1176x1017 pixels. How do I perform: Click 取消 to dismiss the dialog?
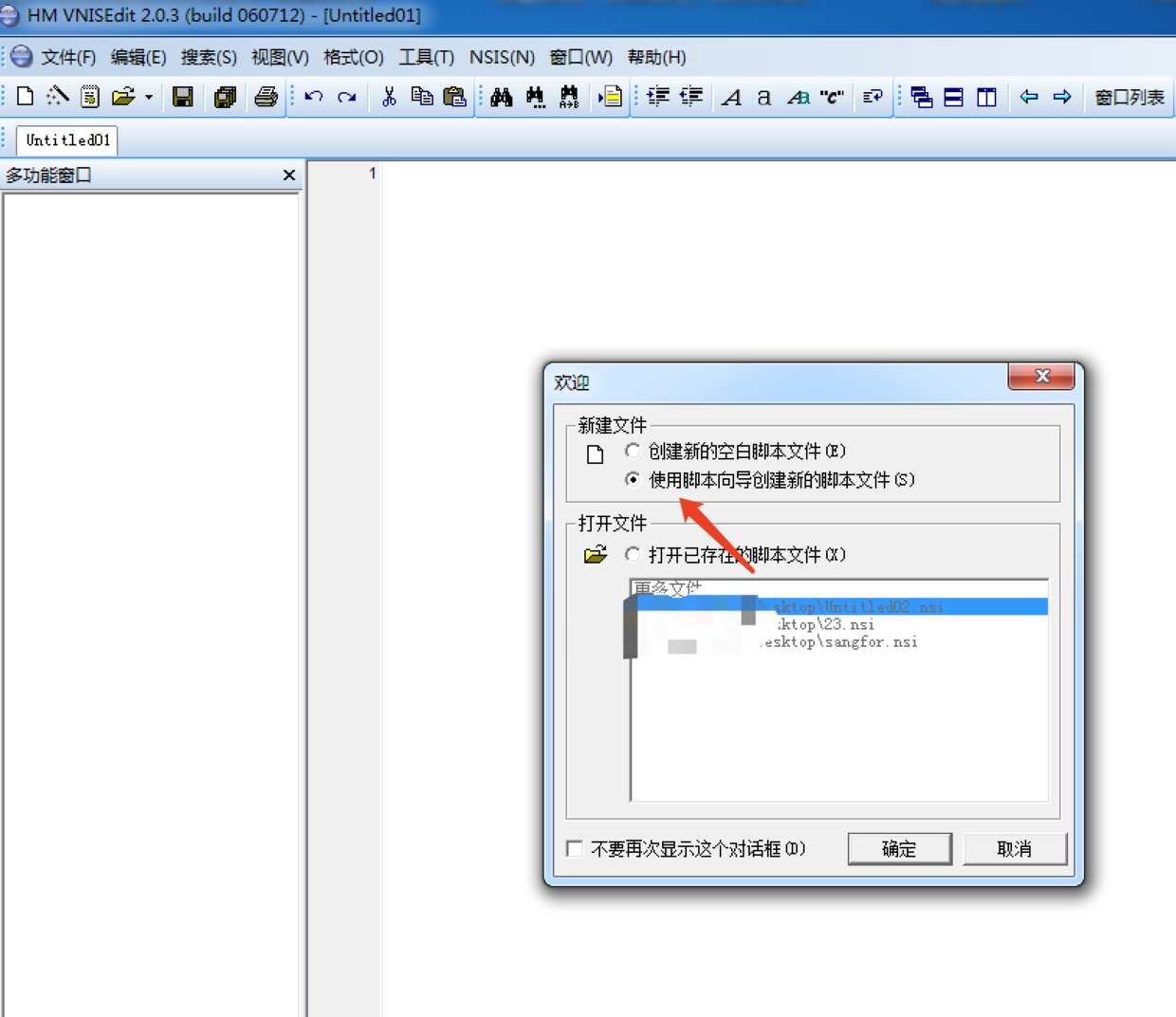pyautogui.click(x=1014, y=848)
